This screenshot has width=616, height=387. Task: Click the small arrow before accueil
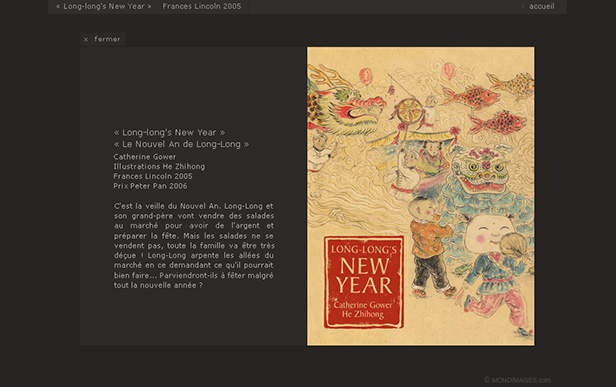[523, 6]
